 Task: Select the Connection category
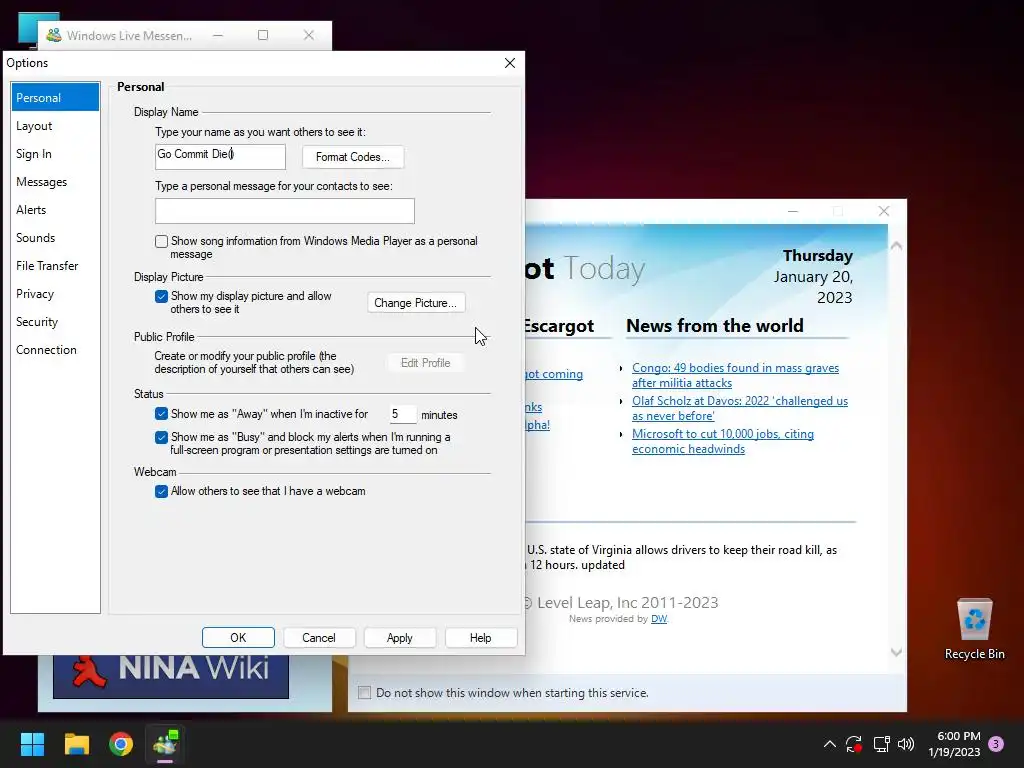[x=56, y=350]
